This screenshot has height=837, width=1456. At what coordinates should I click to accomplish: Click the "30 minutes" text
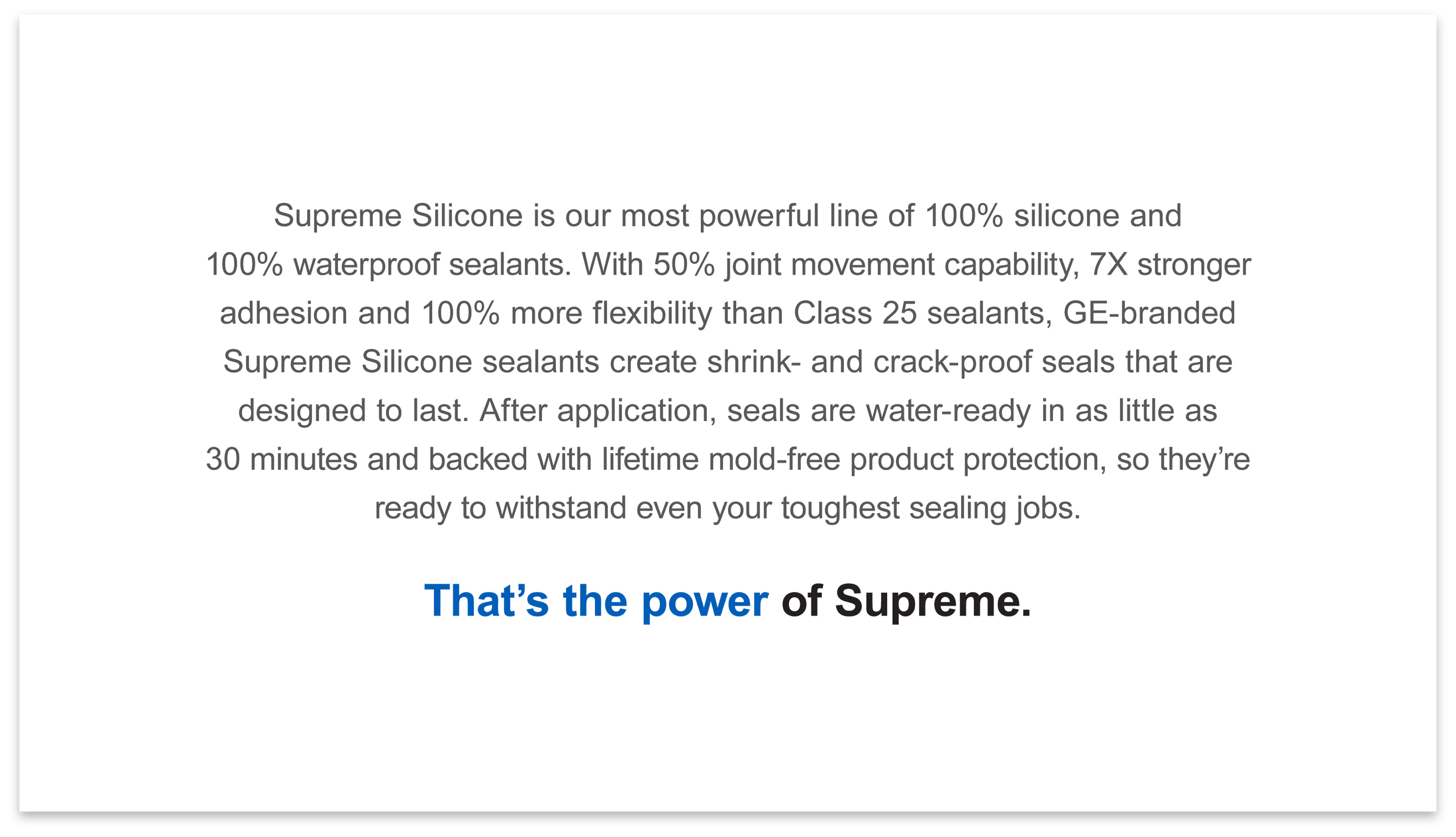pos(281,459)
